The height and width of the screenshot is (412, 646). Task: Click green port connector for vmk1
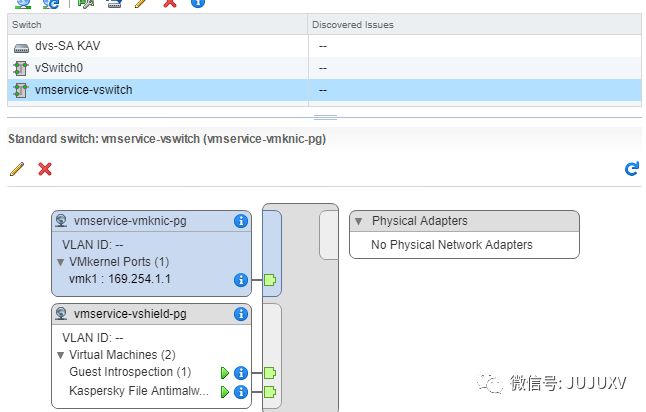click(270, 280)
